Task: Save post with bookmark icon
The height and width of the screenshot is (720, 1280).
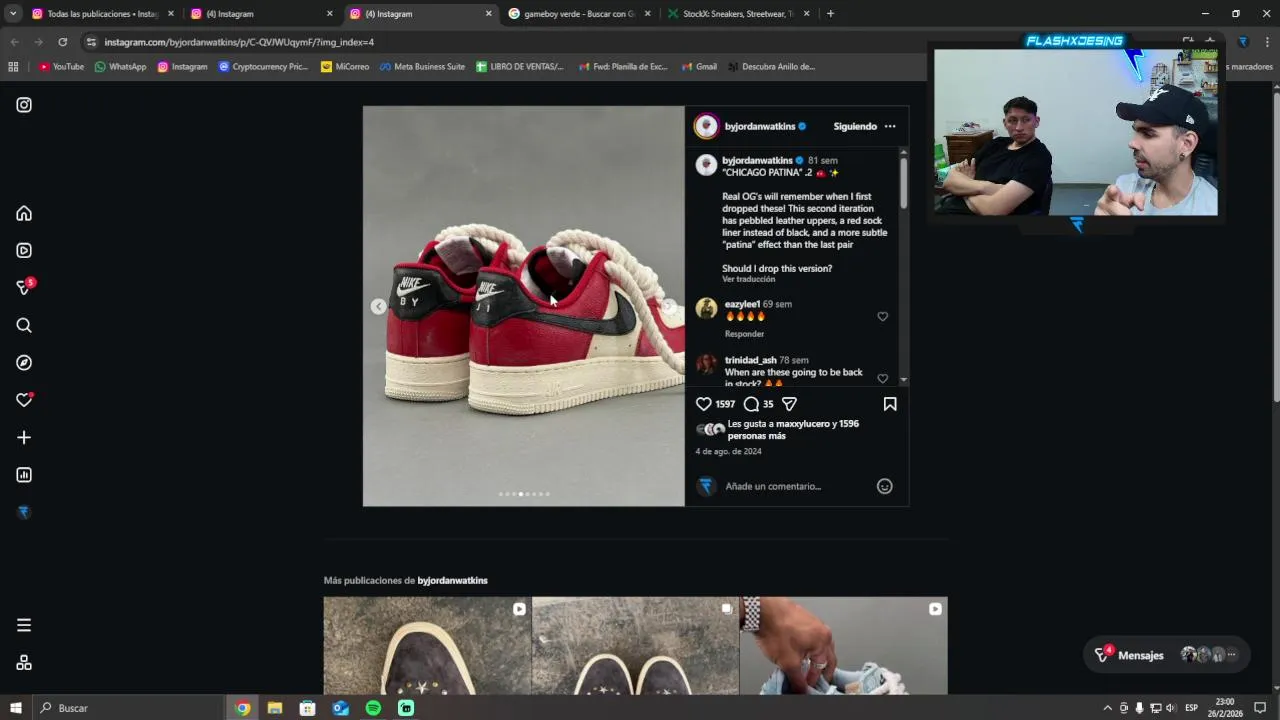Action: coord(890,404)
